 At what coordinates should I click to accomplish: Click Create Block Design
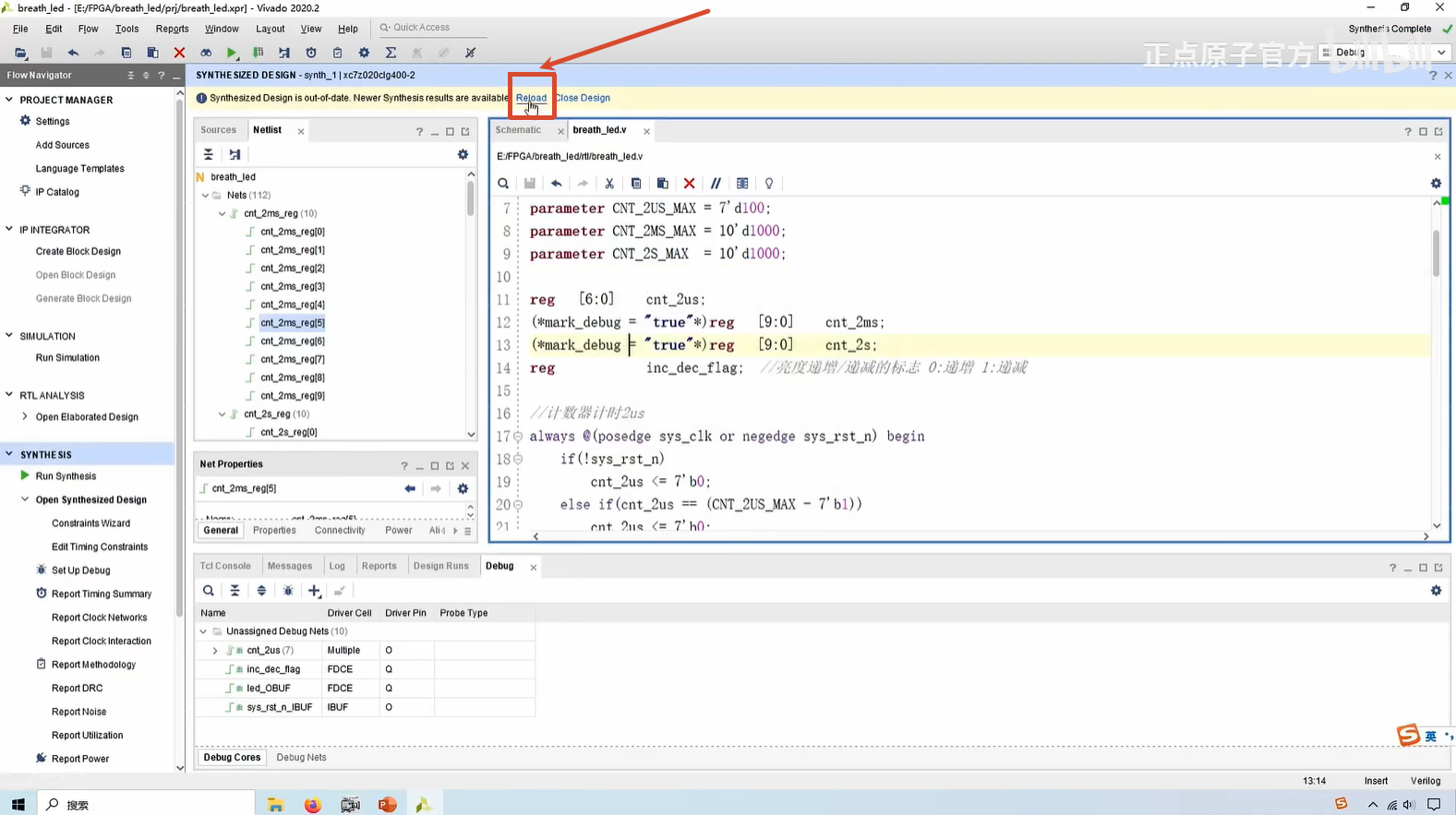pyautogui.click(x=78, y=251)
